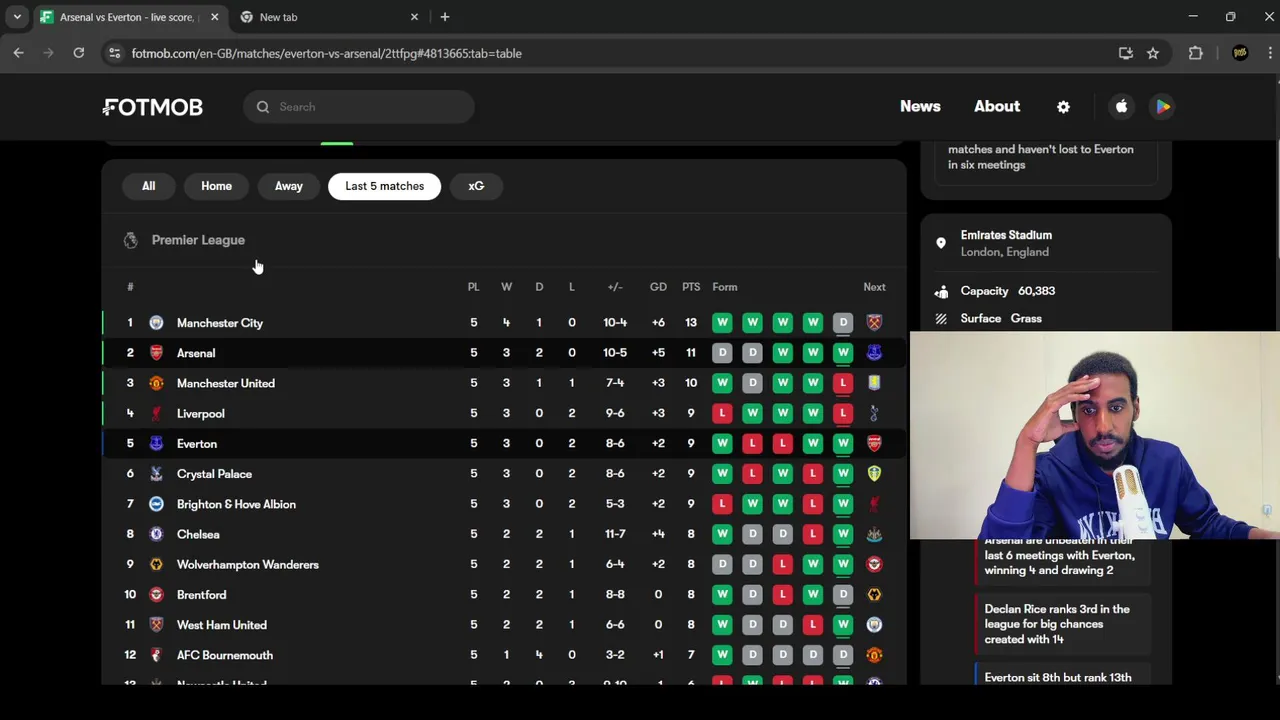The width and height of the screenshot is (1280, 720).
Task: Click the Emirates Stadium venue name
Action: (x=1006, y=235)
